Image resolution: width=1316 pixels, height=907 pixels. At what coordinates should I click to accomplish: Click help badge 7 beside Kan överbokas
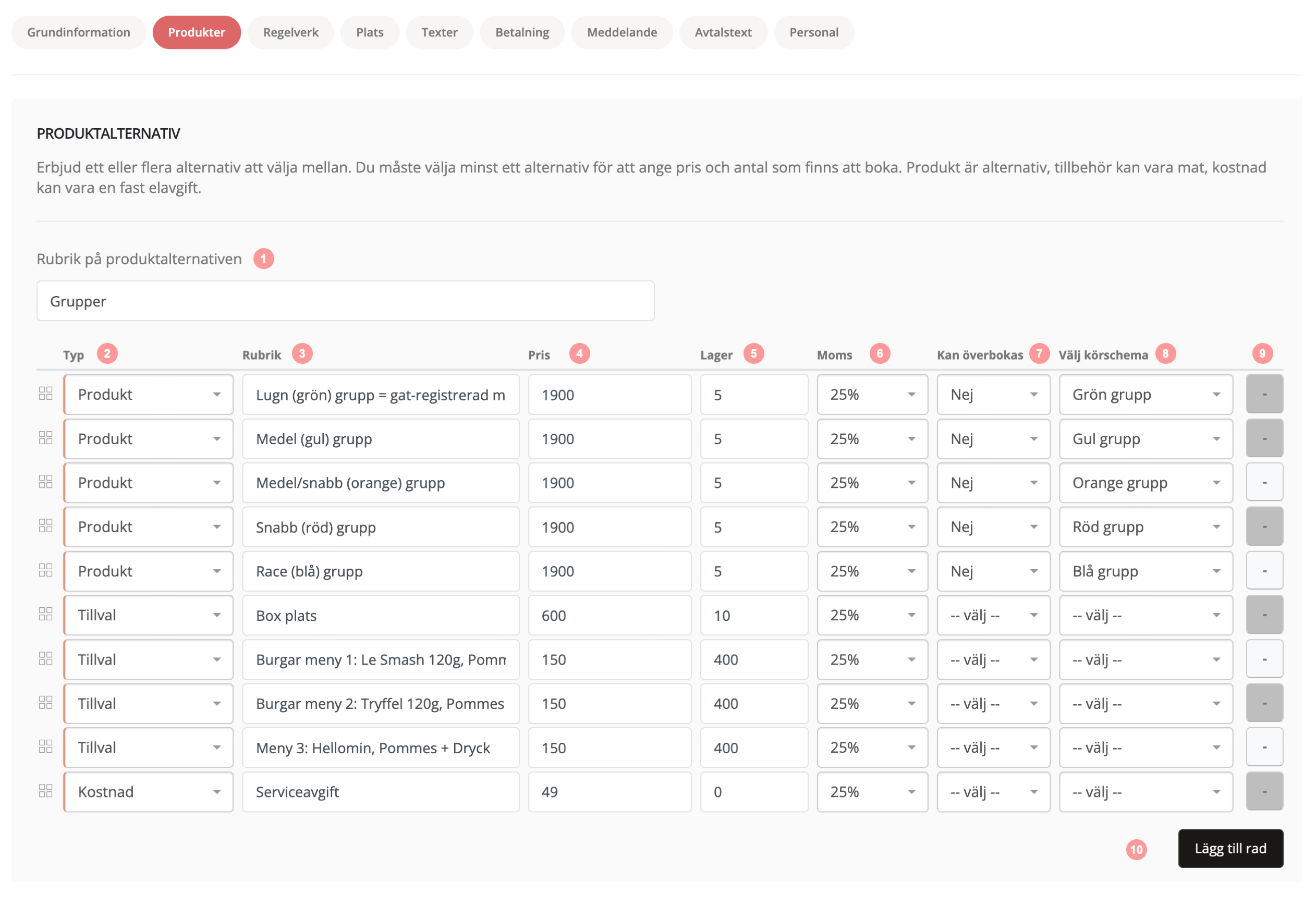pyautogui.click(x=1039, y=353)
